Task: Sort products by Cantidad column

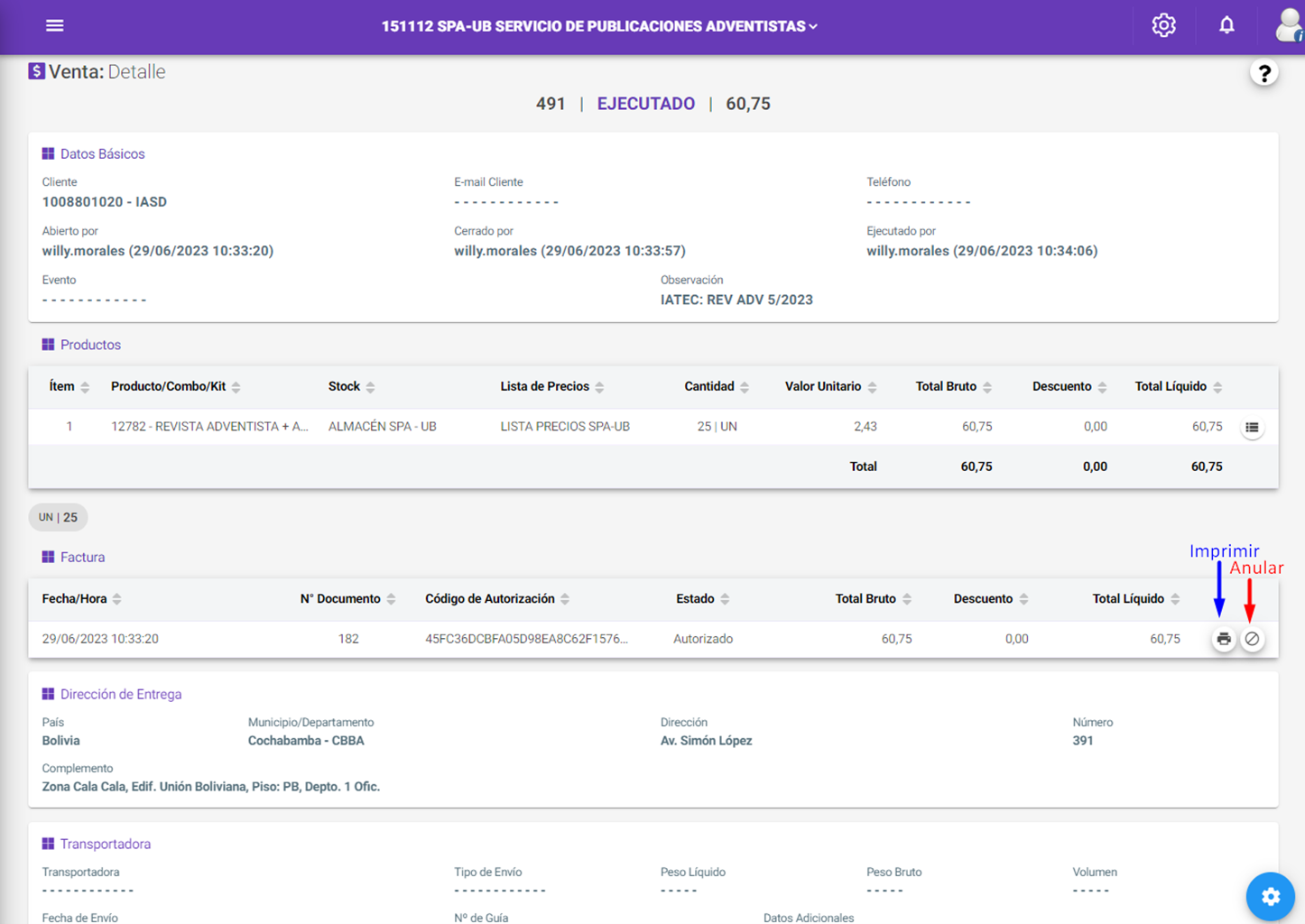Action: tap(717, 386)
